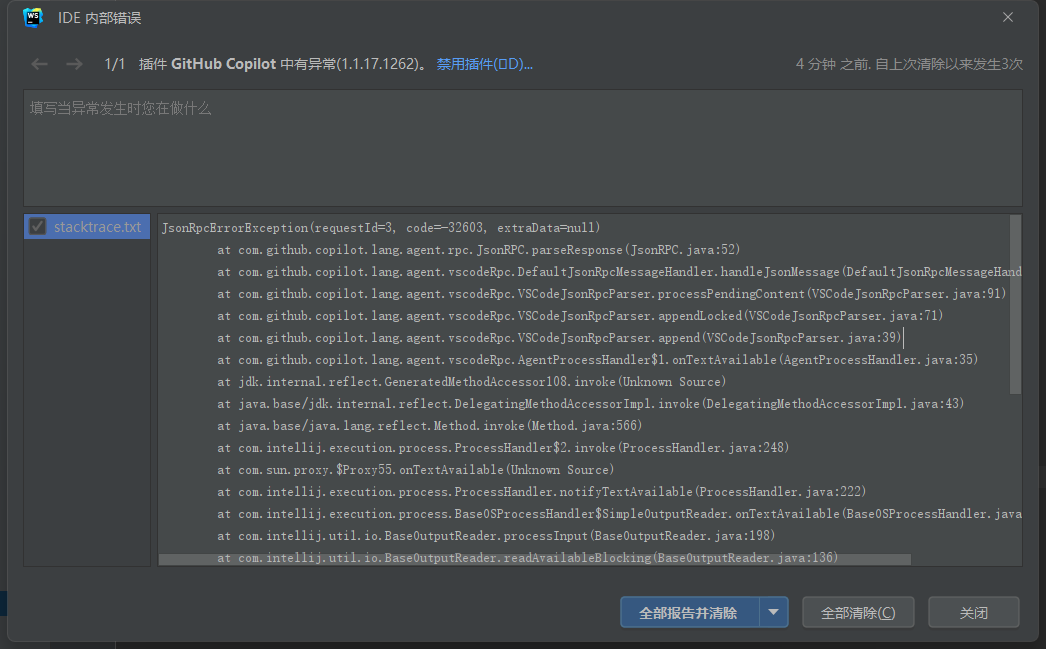Viewport: 1046px width, 649px height.
Task: Click the WebStorm logo icon in title bar
Action: [33, 17]
